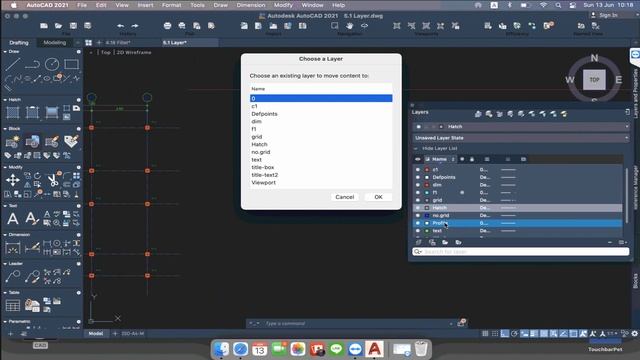The width and height of the screenshot is (640, 360).
Task: Click TOP face of the ViewCube
Action: 594,80
